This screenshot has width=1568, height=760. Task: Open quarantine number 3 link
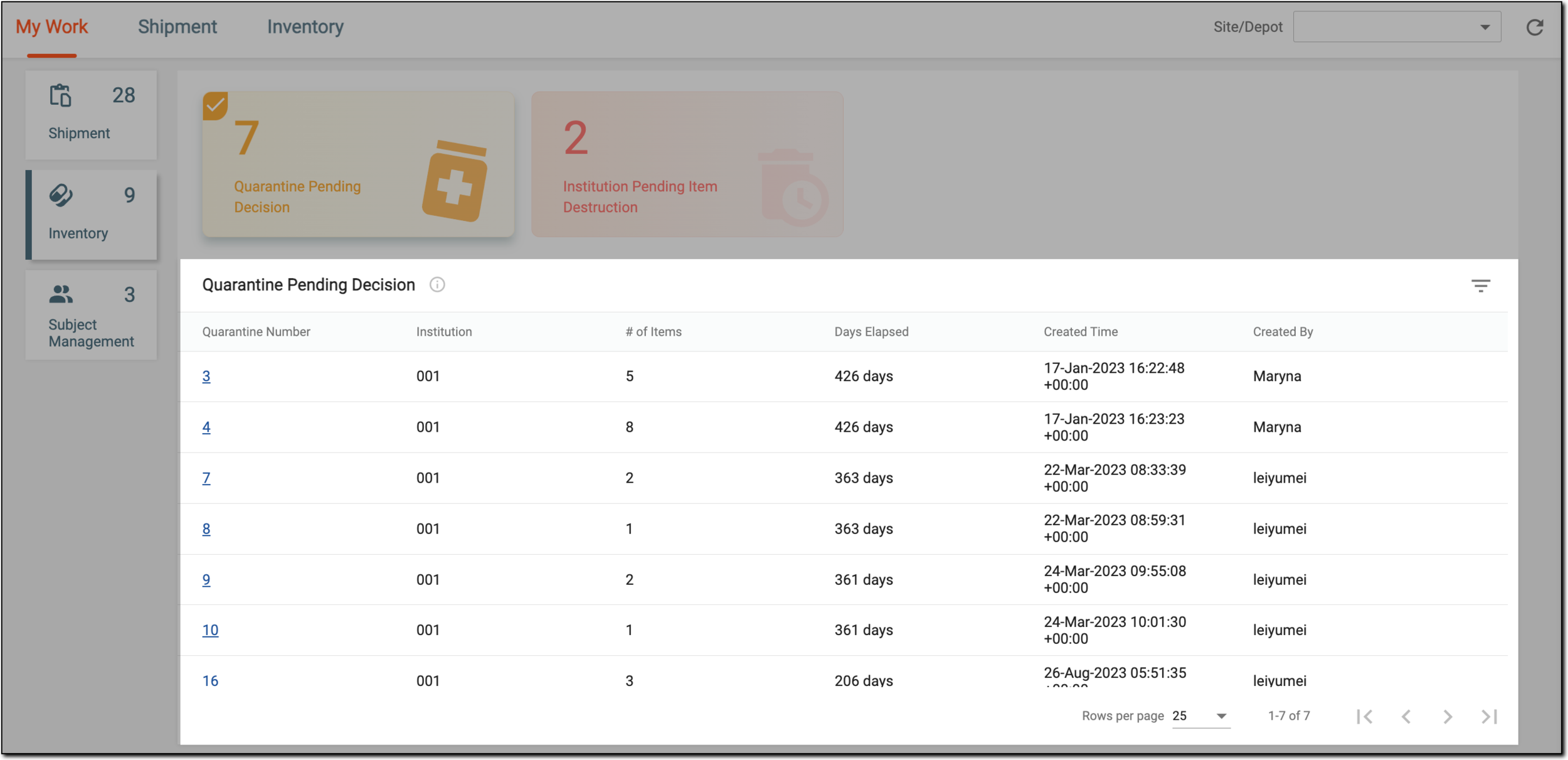[206, 376]
